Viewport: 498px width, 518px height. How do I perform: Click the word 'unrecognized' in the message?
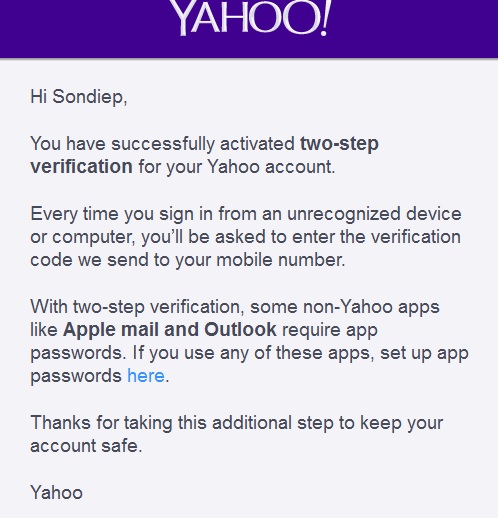pos(343,215)
